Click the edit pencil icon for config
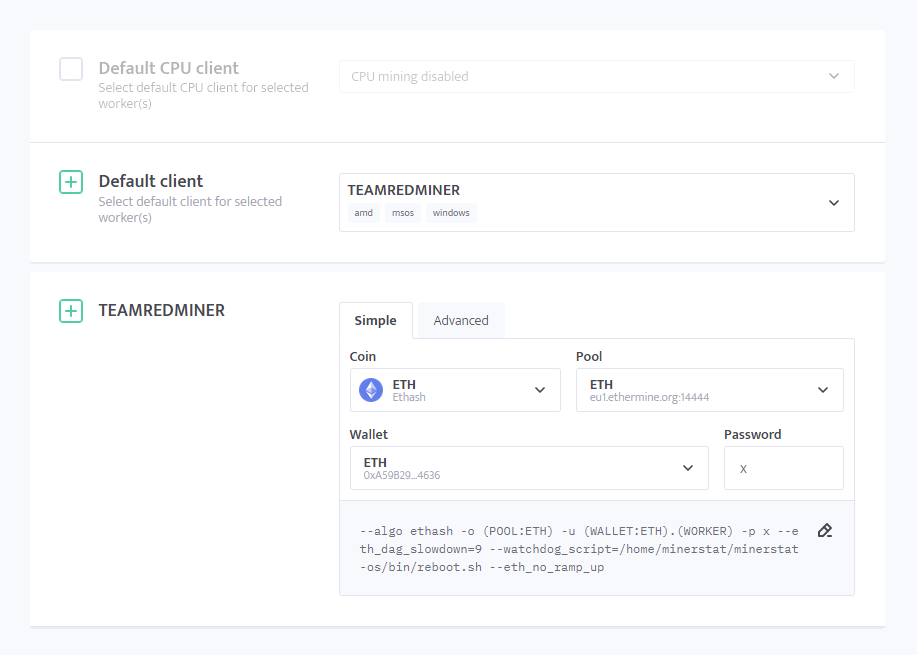 (825, 530)
